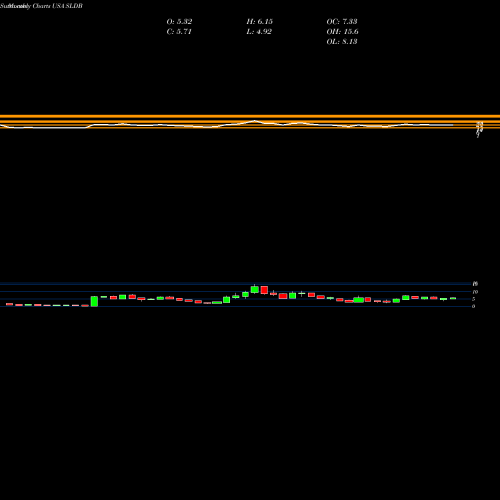Click the highest green candle at the chart peak

point(255,289)
